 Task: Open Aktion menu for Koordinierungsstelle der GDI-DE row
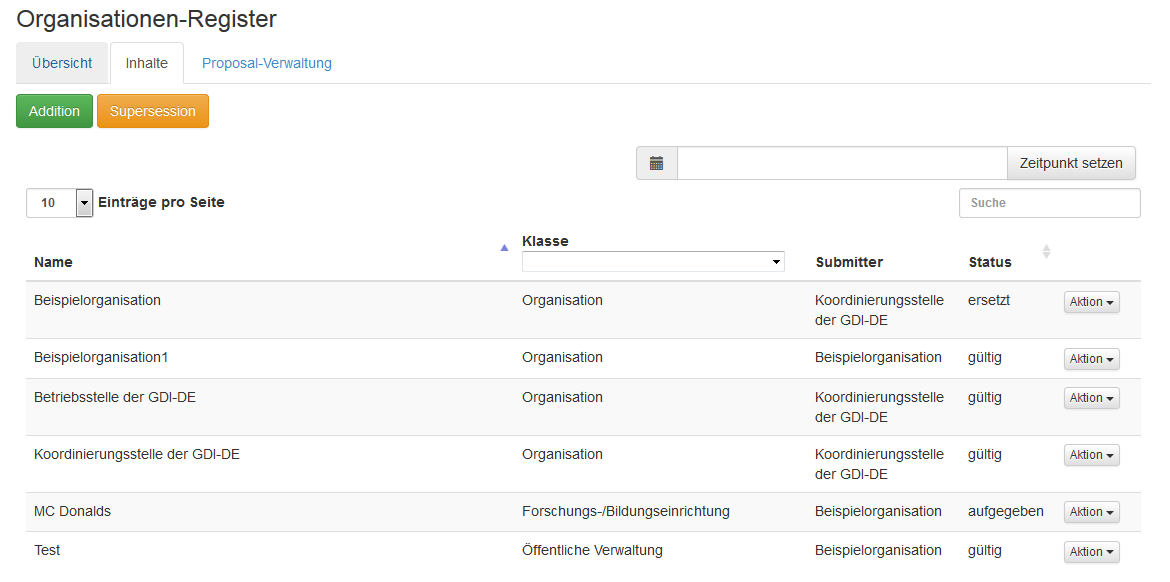pyautogui.click(x=1091, y=455)
